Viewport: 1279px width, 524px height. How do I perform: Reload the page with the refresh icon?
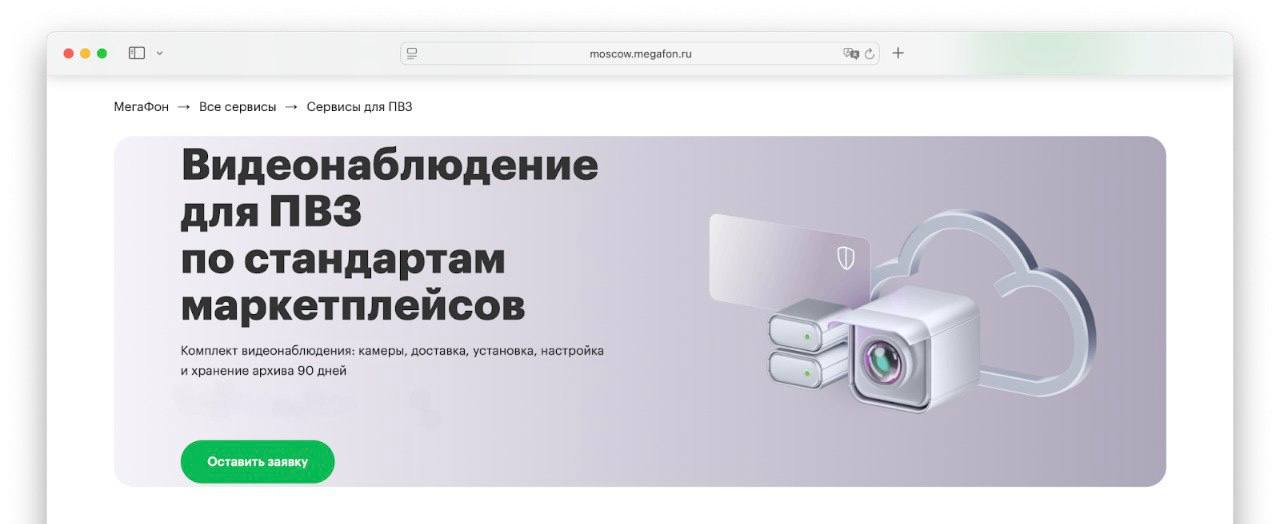coord(870,54)
